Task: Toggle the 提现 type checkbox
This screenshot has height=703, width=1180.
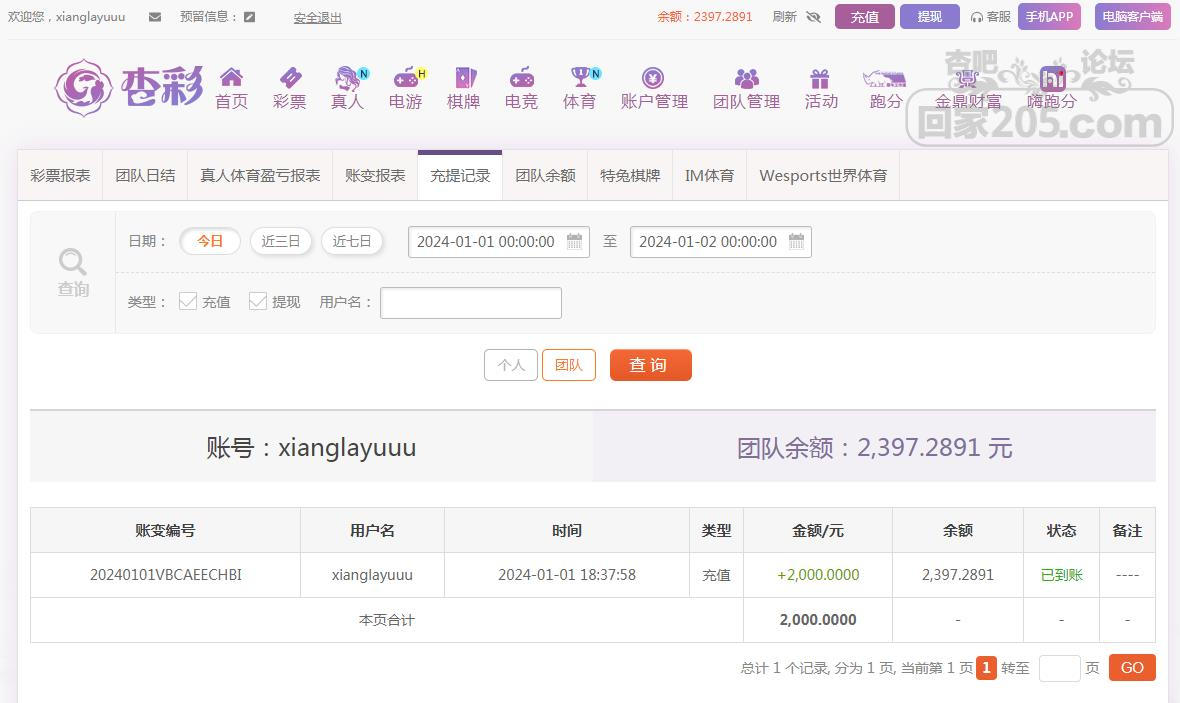Action: point(257,302)
